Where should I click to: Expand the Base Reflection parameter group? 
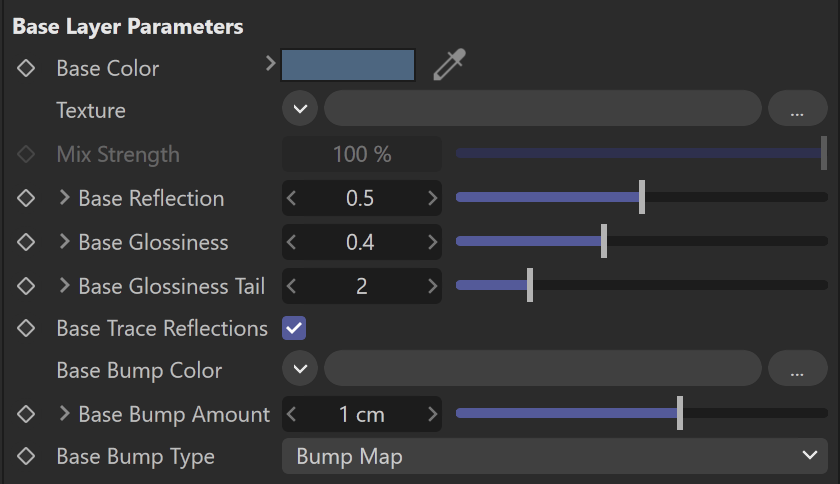[x=64, y=198]
